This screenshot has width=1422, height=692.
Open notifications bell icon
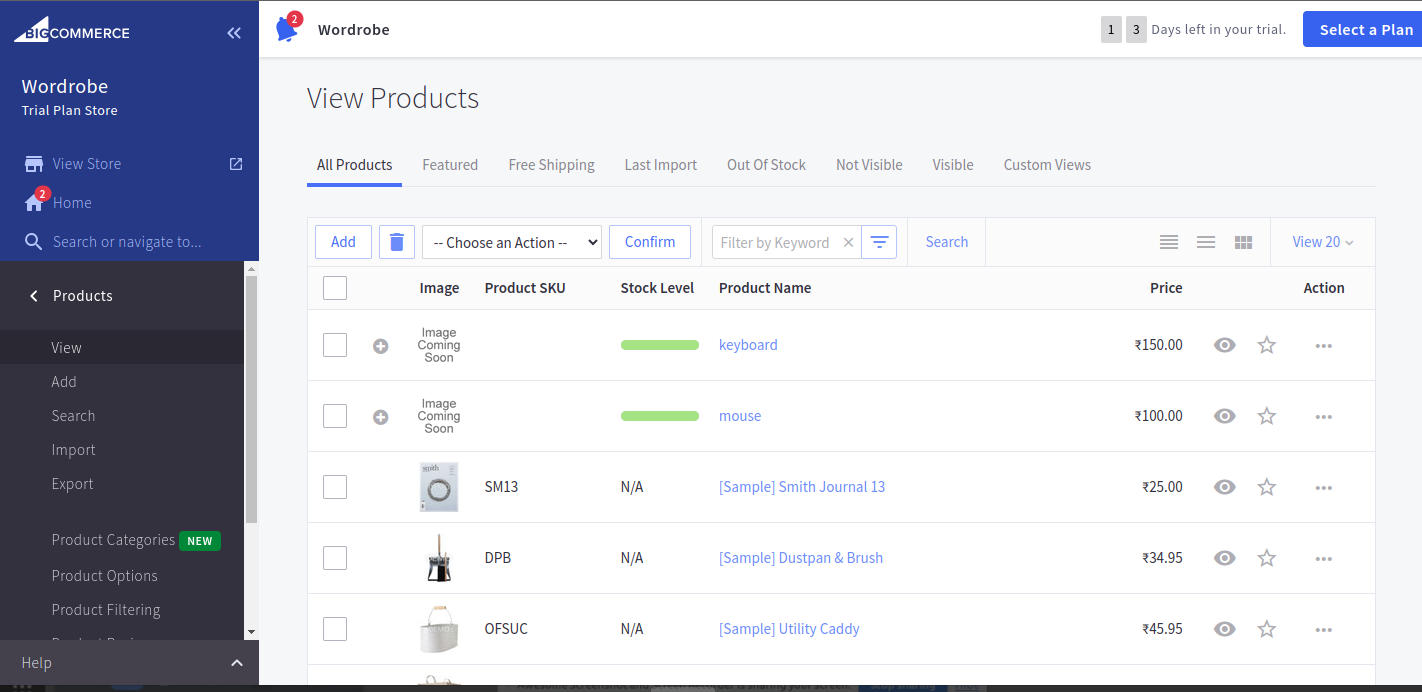(x=287, y=29)
